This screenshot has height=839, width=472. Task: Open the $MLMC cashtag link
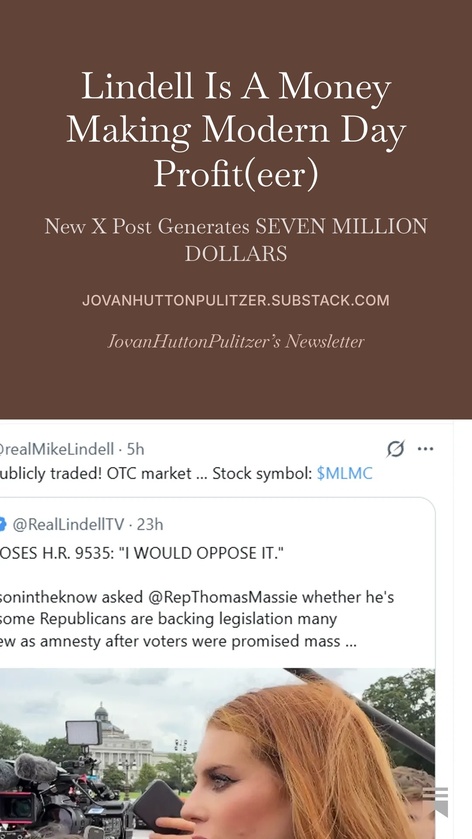click(344, 474)
